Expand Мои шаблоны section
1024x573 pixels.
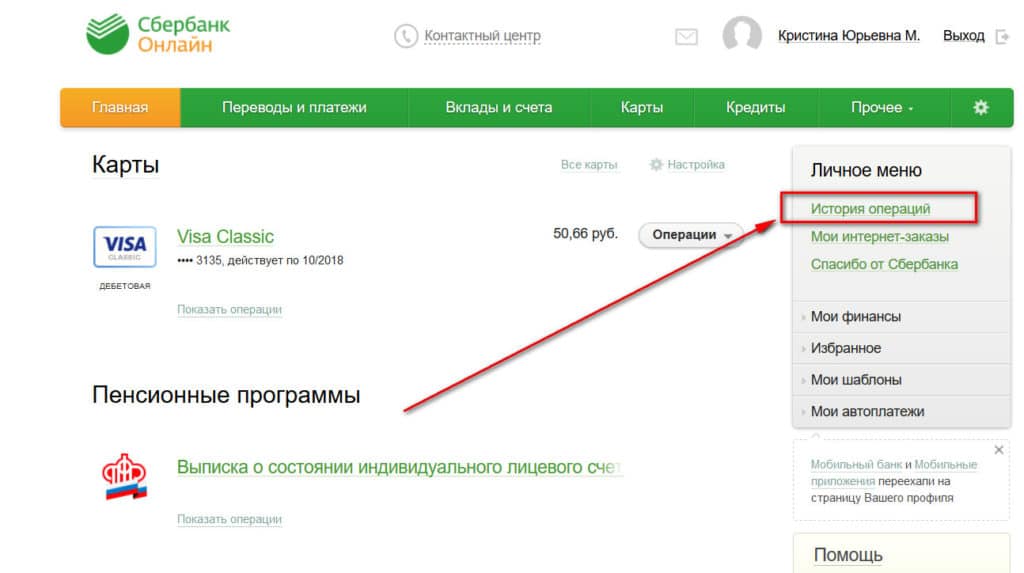pos(855,380)
